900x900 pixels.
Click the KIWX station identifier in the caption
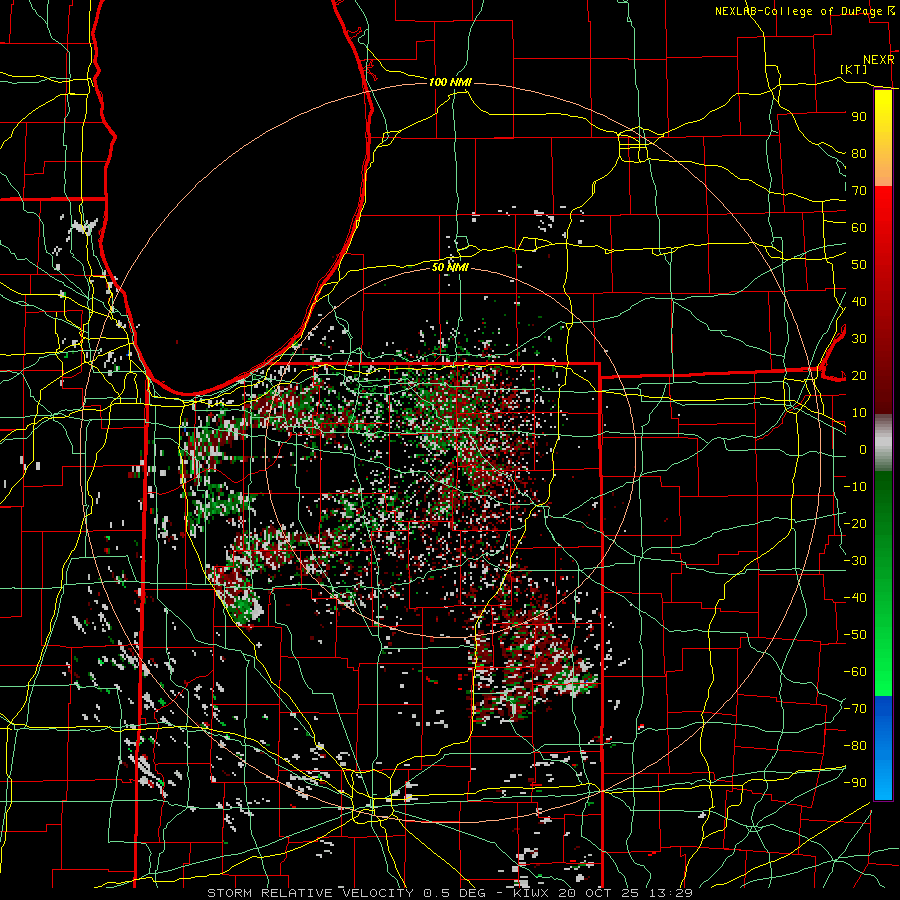532,893
